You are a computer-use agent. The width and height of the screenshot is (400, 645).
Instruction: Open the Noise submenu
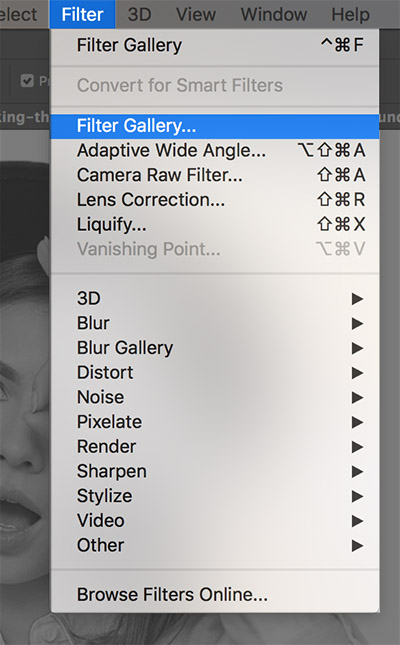coord(214,397)
